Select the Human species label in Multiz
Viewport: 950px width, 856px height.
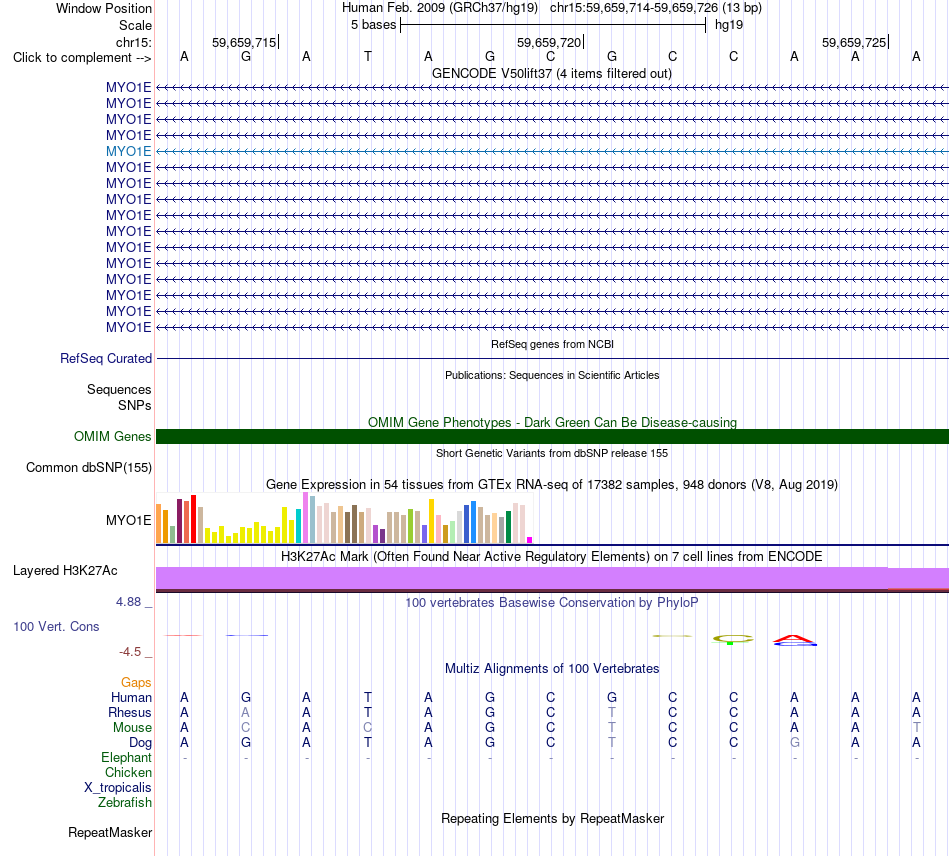coord(131,698)
